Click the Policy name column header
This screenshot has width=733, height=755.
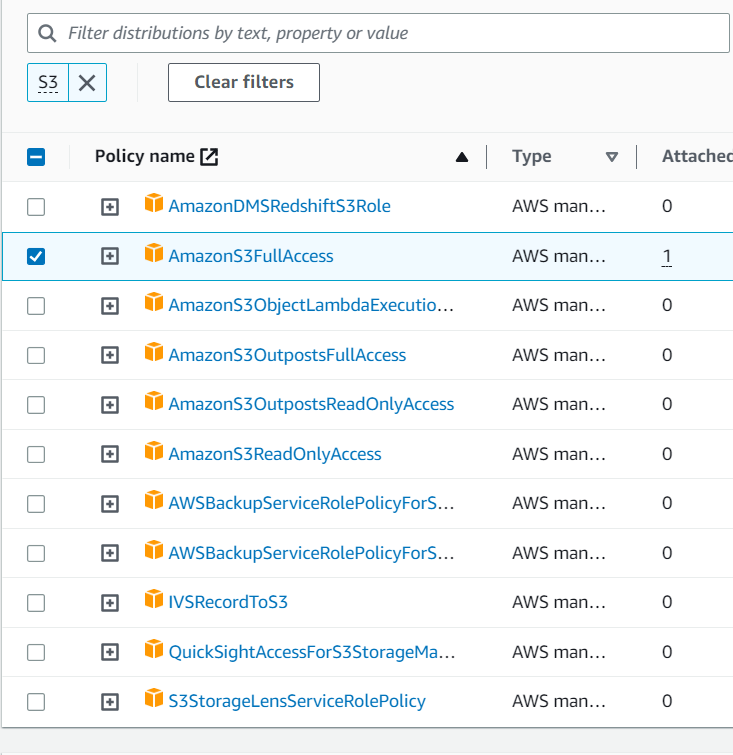point(144,156)
